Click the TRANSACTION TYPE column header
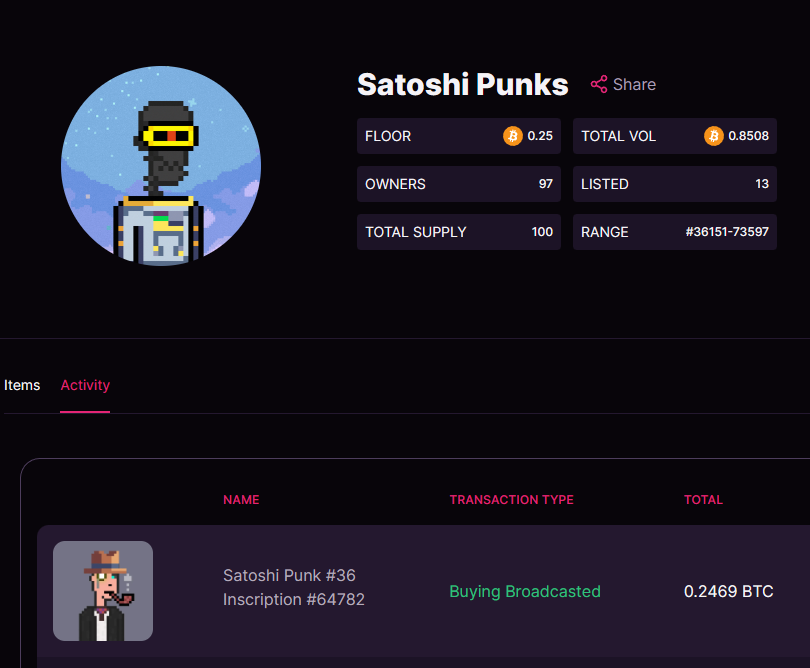This screenshot has width=810, height=668. [x=511, y=500]
